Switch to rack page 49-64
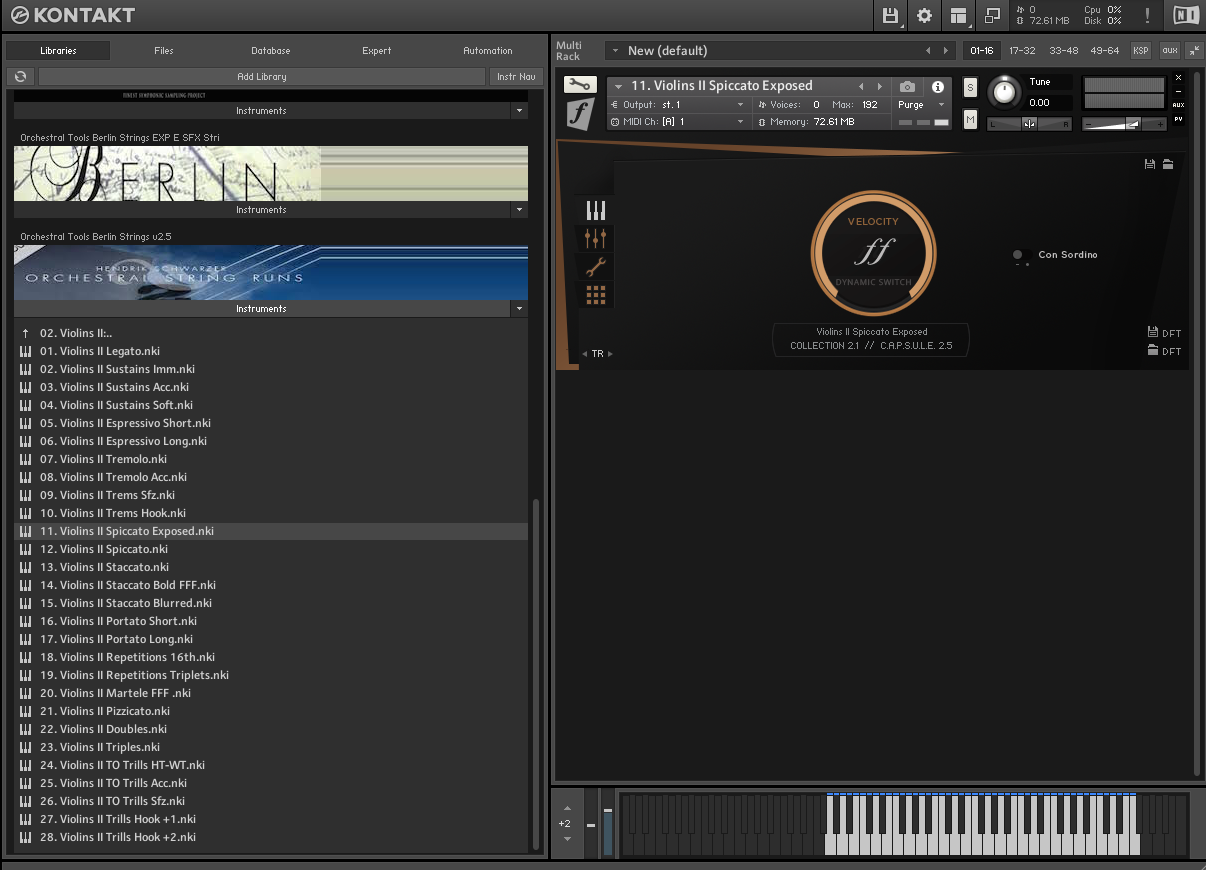This screenshot has width=1206, height=870. (1105, 50)
